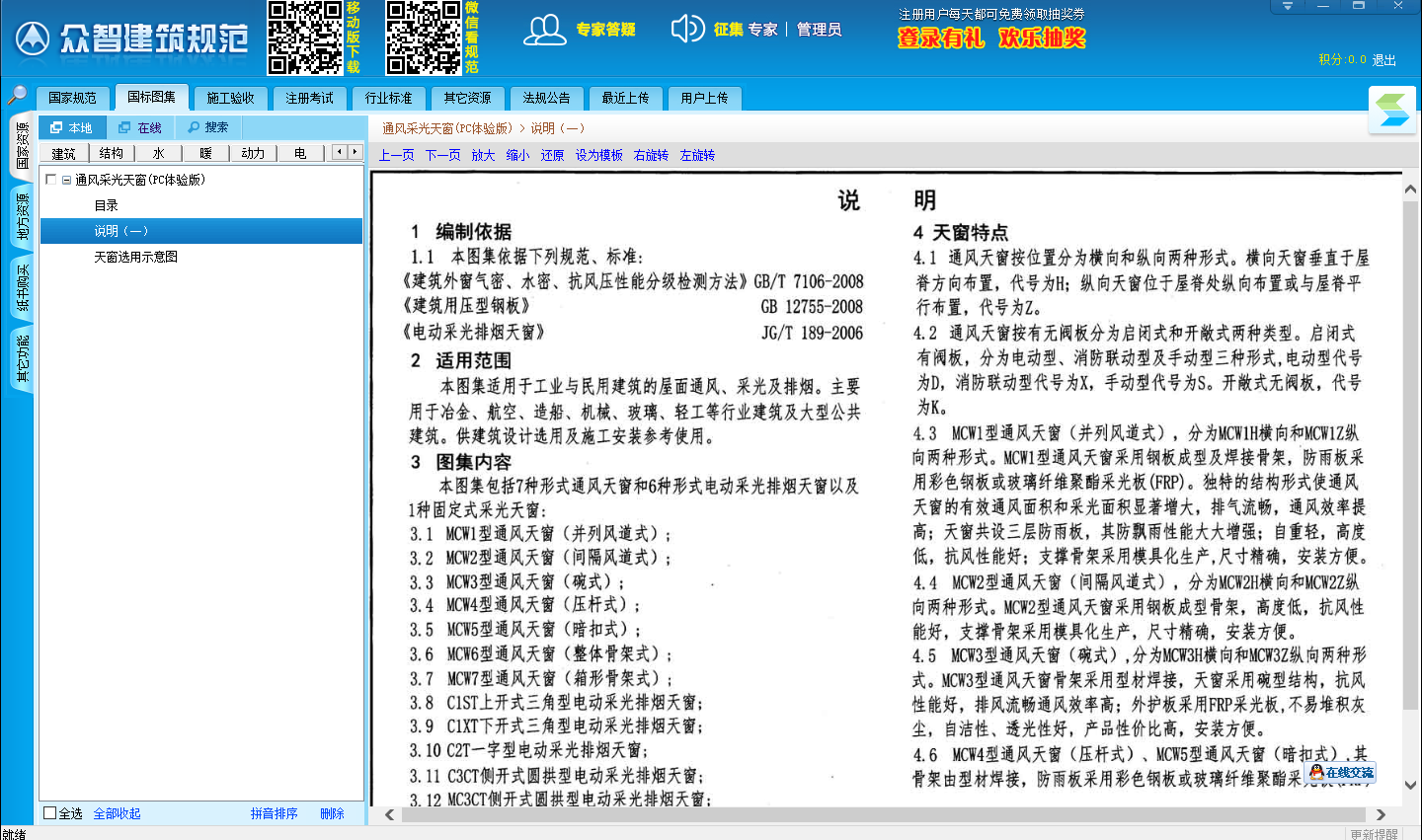The width and height of the screenshot is (1422, 840).
Task: Click the speaker announcement icon
Action: tap(687, 29)
